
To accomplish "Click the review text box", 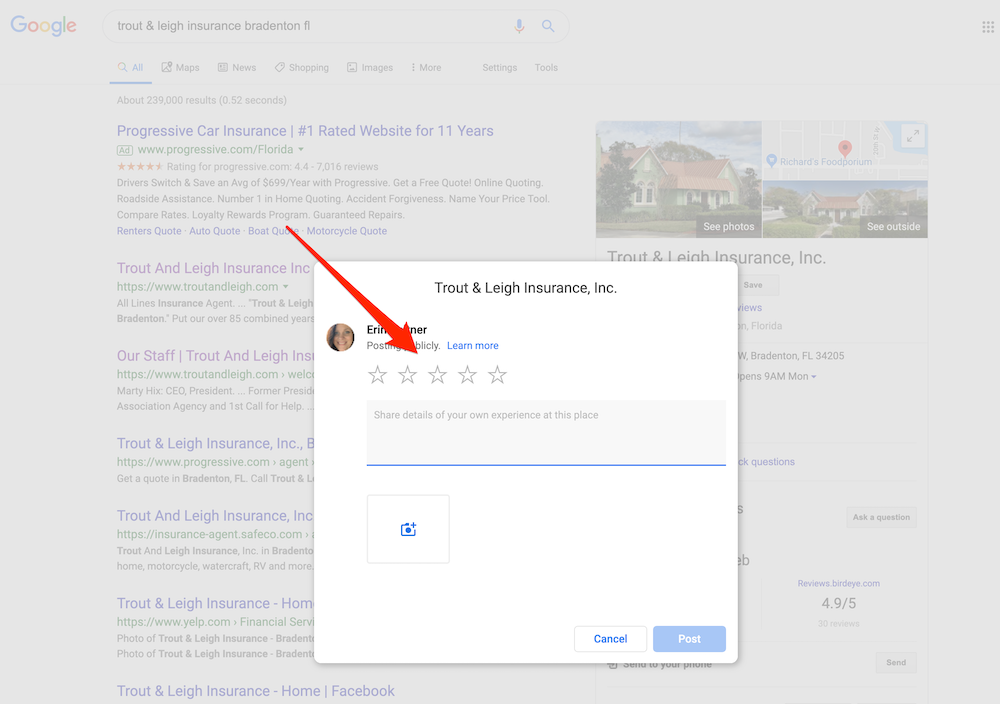I will (546, 433).
